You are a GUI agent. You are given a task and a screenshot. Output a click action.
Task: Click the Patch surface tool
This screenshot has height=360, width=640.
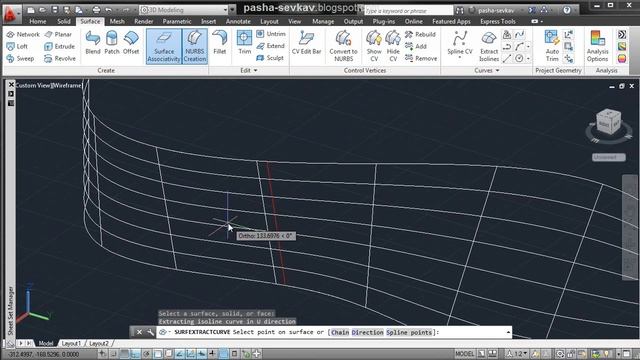point(111,42)
